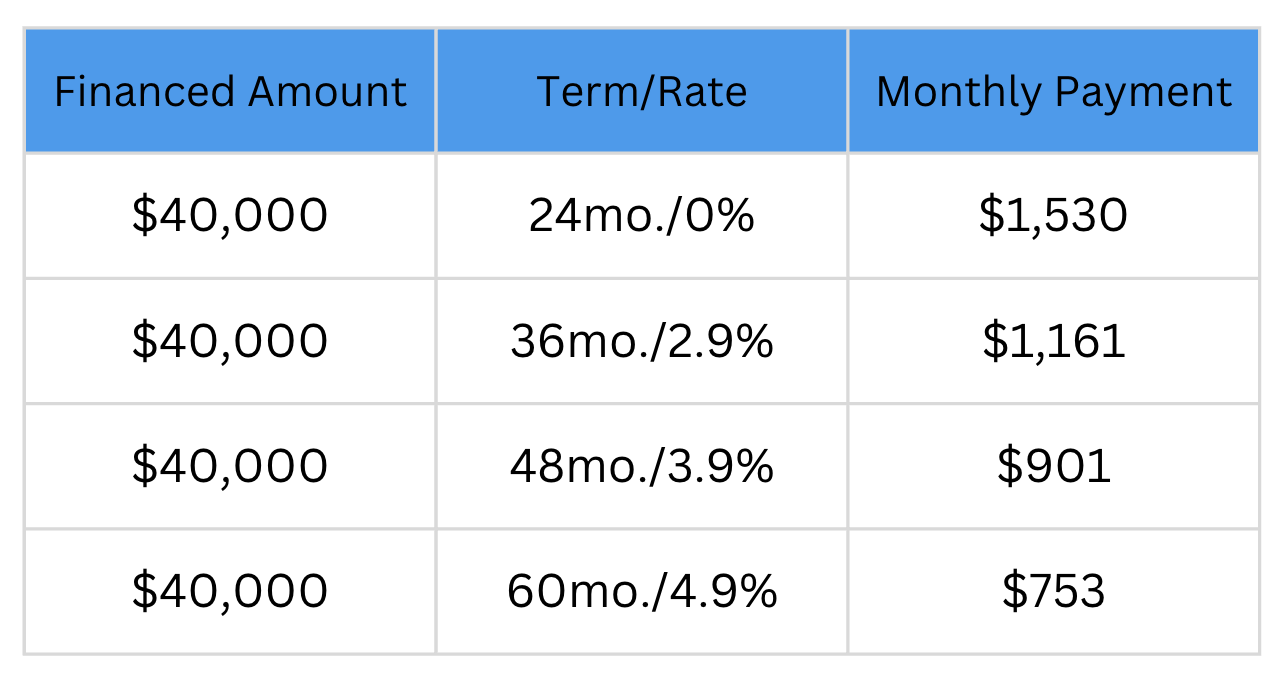Select the $1,530 monthly payment cell

(x=1054, y=216)
